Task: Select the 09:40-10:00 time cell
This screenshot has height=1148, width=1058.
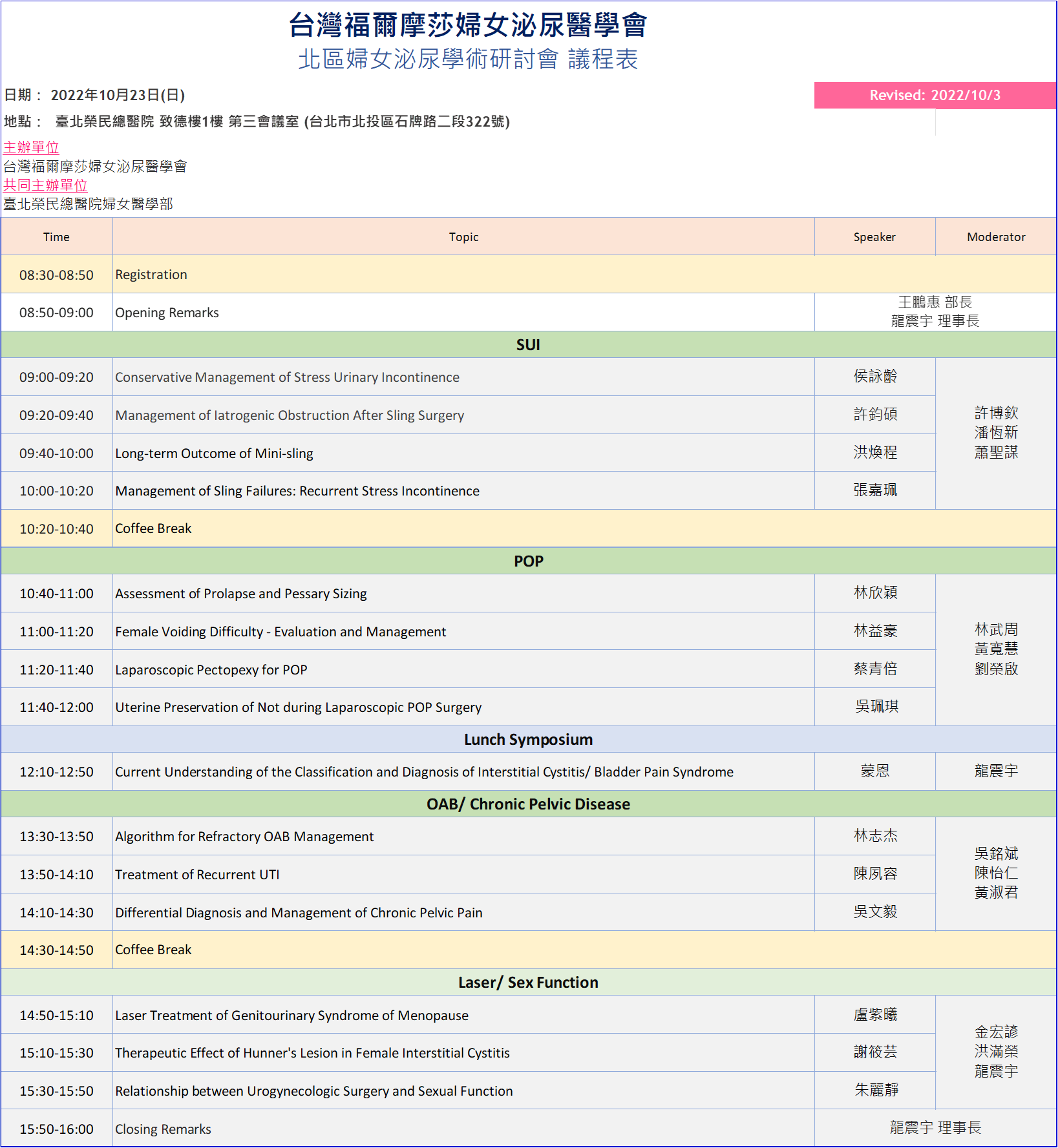Action: (x=56, y=454)
